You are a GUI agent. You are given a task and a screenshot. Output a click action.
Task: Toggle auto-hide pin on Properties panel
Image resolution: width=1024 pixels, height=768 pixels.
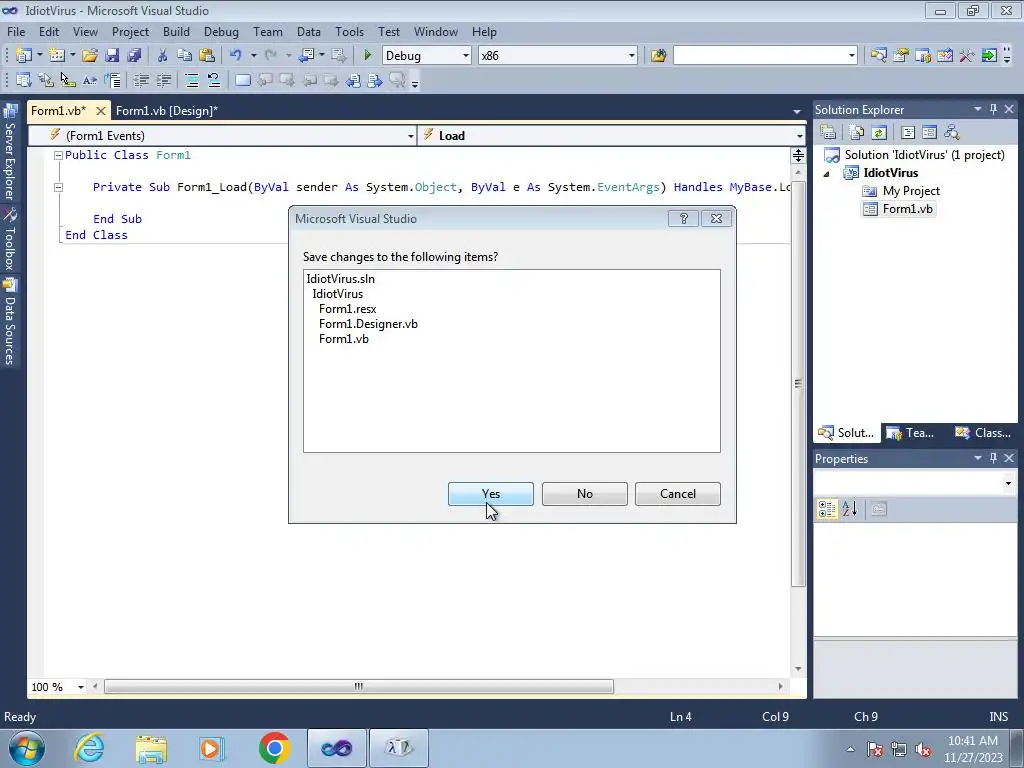pyautogui.click(x=993, y=458)
